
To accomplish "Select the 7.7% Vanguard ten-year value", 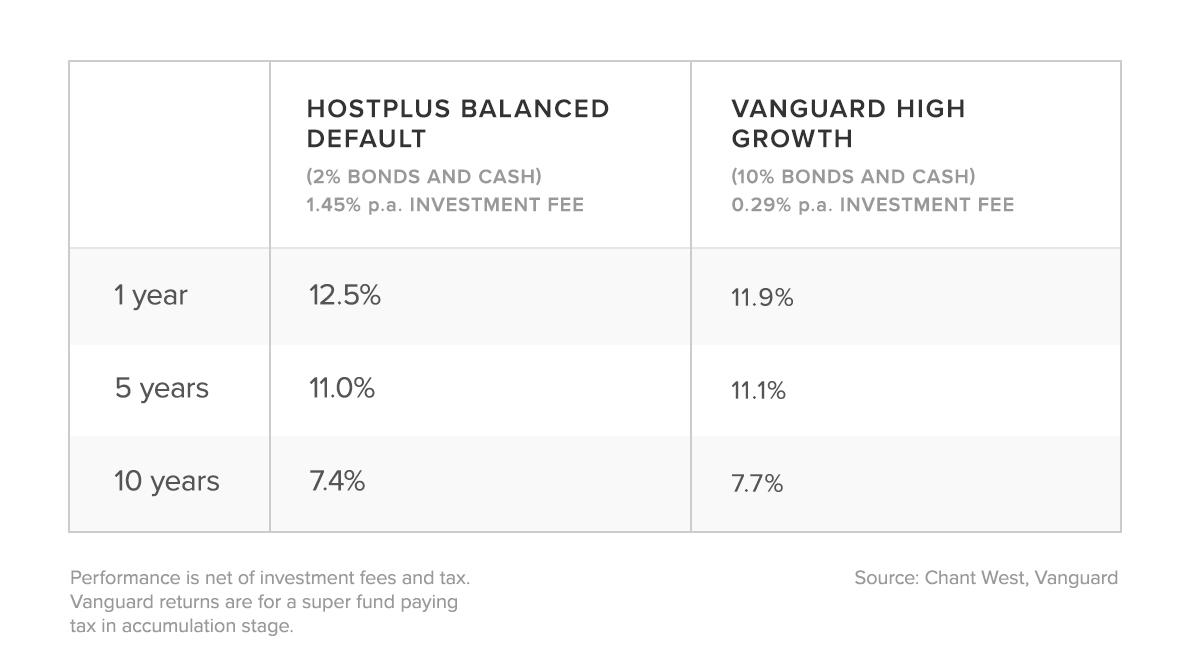I will click(757, 484).
